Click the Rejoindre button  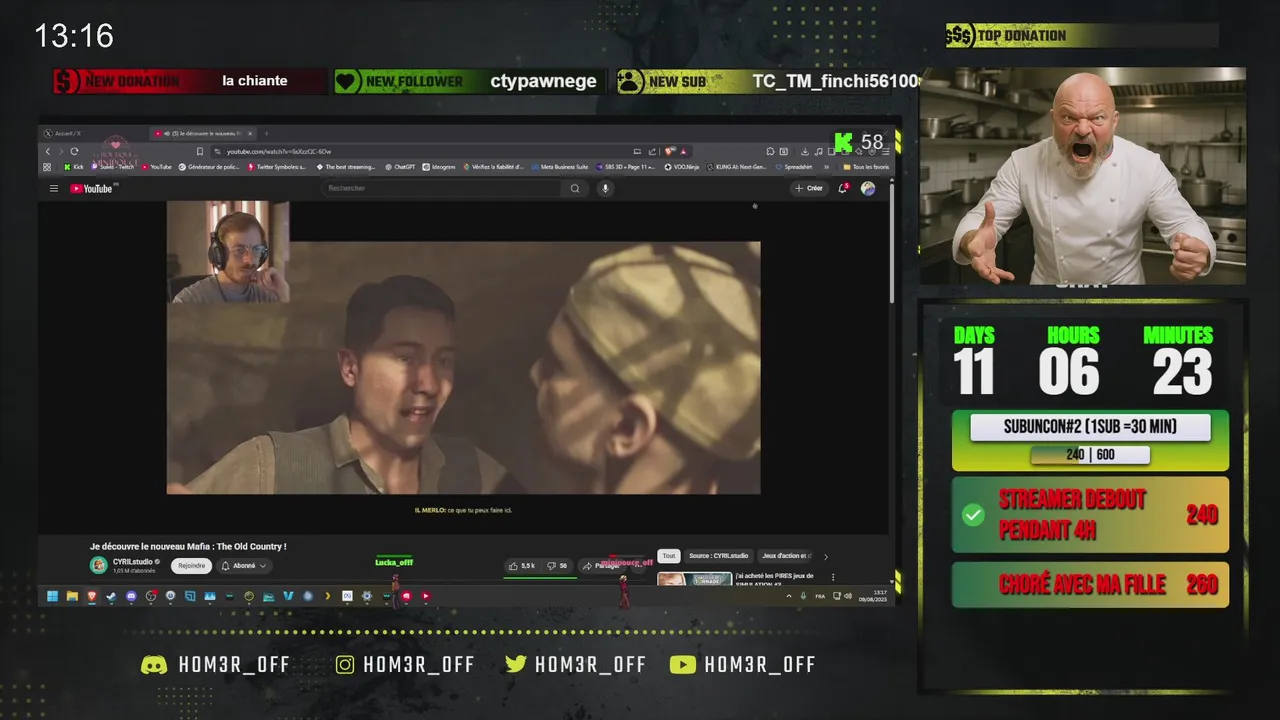pos(191,566)
